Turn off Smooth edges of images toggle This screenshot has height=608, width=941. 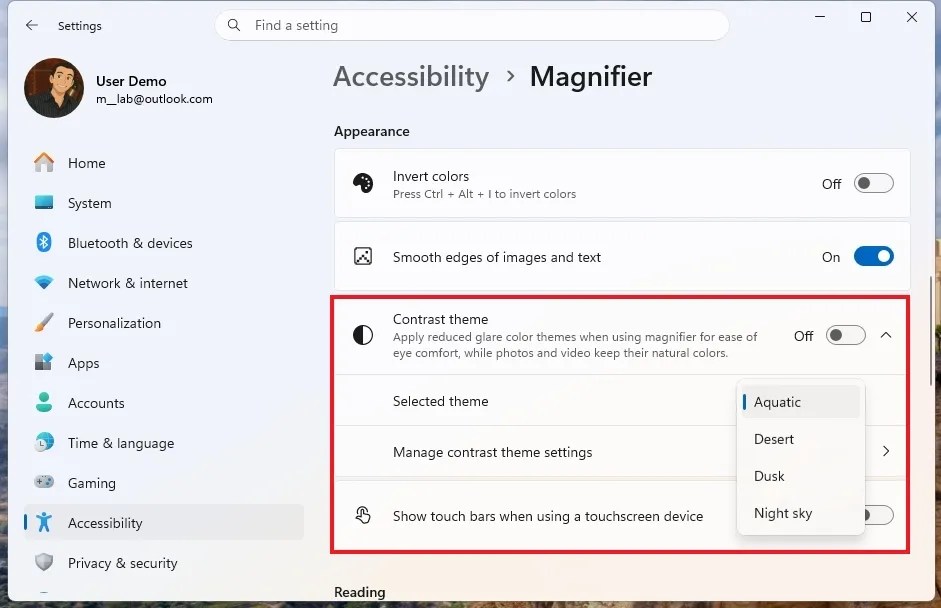coord(874,257)
